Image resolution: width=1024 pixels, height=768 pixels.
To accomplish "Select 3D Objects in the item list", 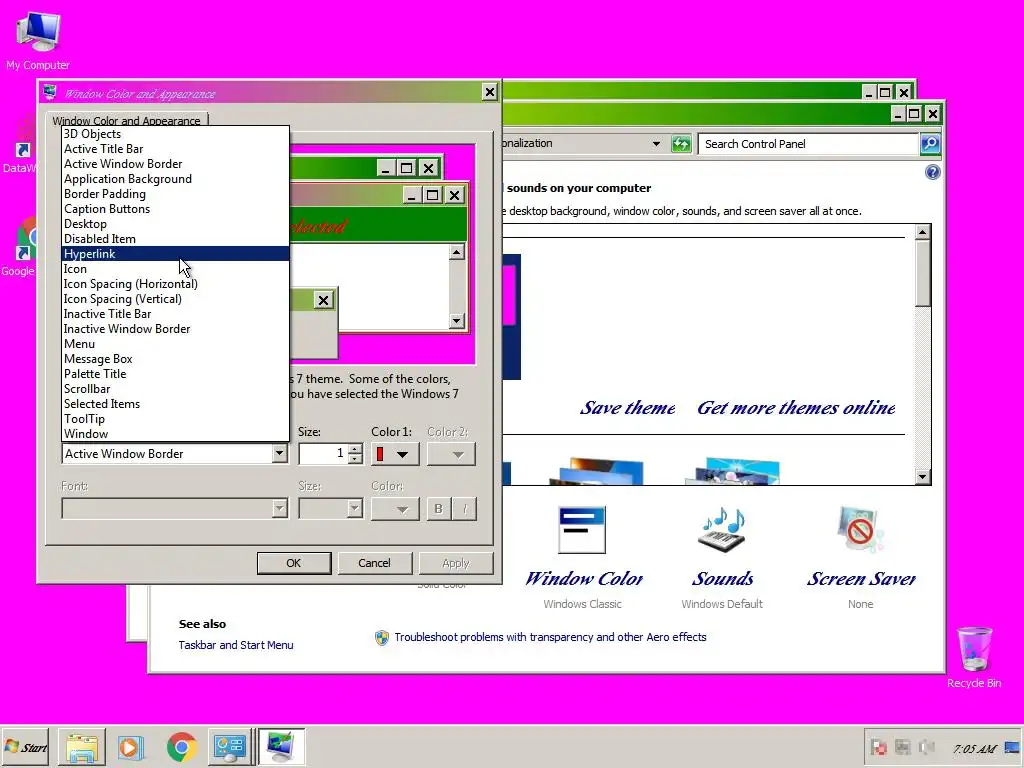I will (x=175, y=134).
